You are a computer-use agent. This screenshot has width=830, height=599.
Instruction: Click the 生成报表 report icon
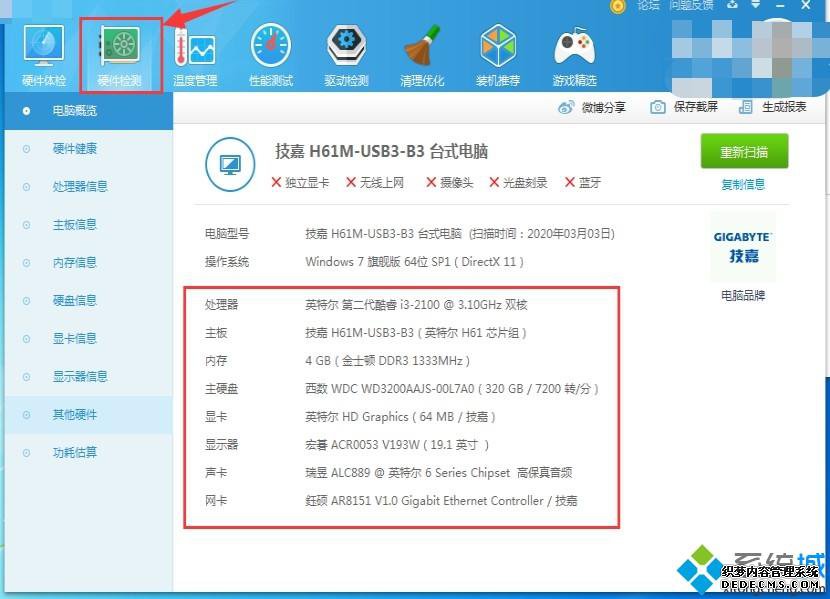[x=746, y=107]
